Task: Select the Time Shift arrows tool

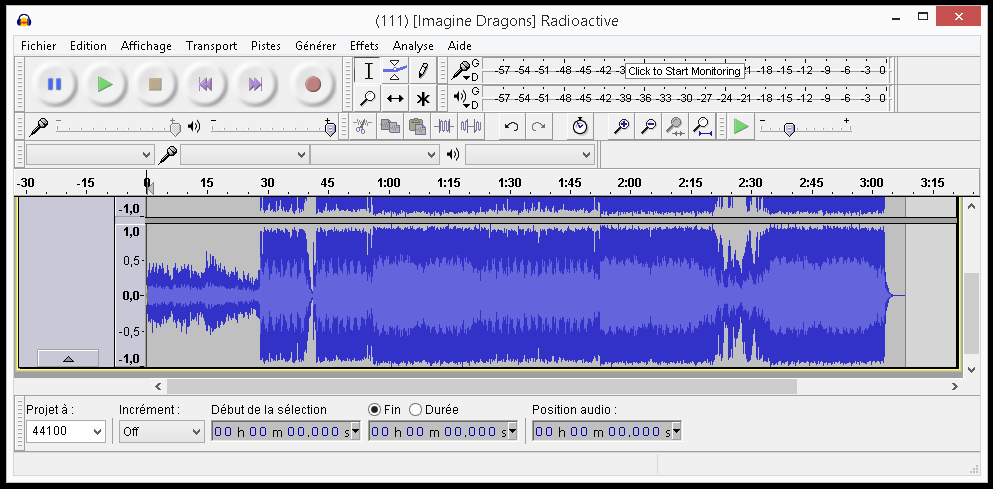Action: [x=395, y=98]
